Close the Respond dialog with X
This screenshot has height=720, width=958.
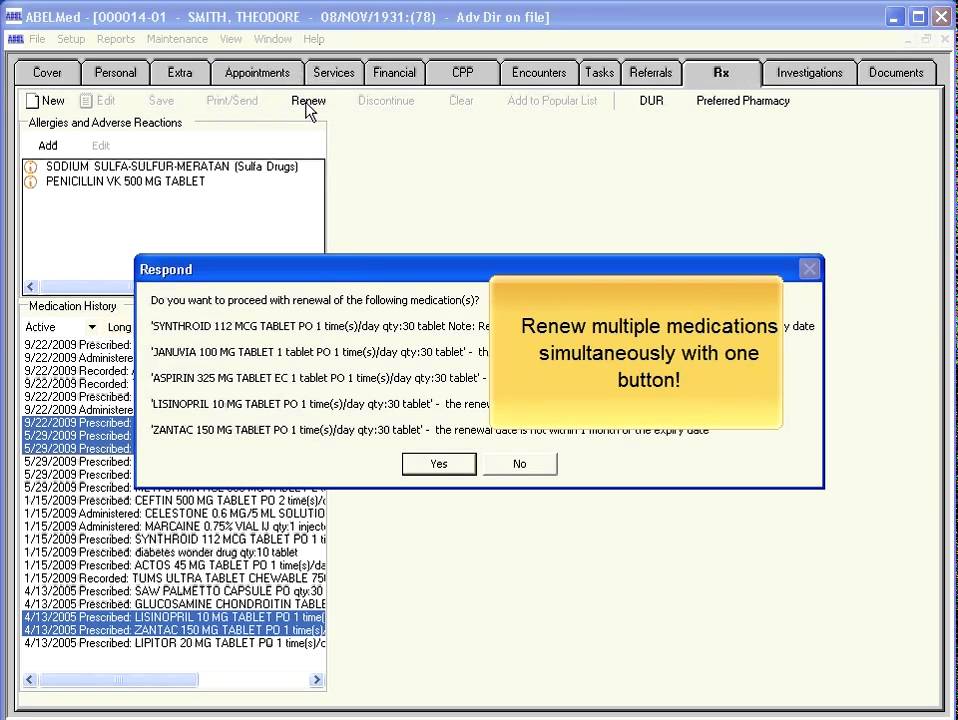pyautogui.click(x=809, y=269)
